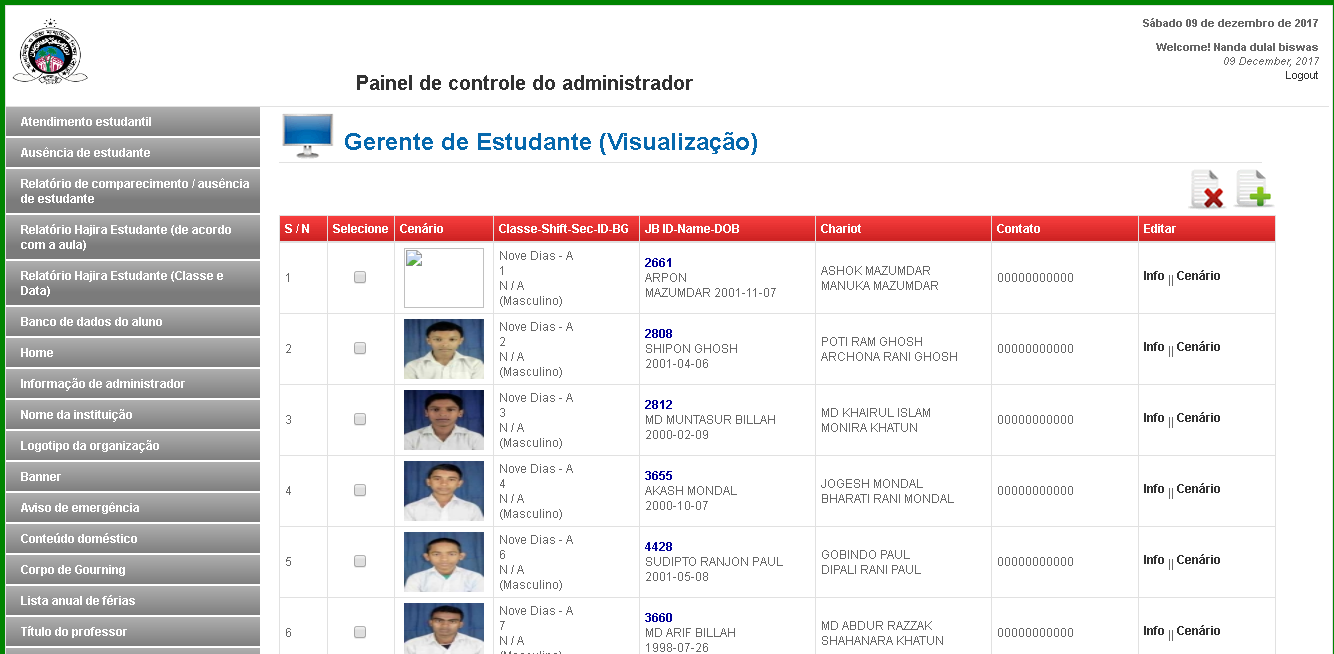Open Info for AKASH MONDAL
The width and height of the screenshot is (1334, 654).
tap(1154, 489)
